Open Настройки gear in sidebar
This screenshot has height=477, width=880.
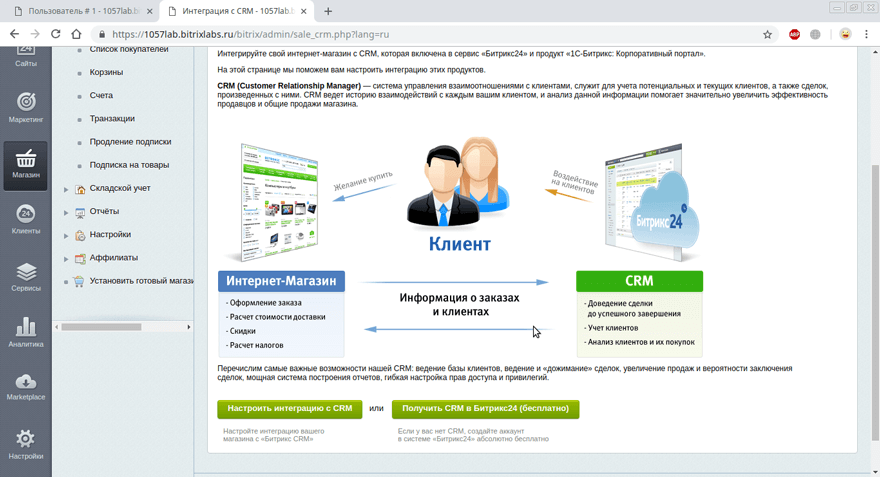pyautogui.click(x=26, y=444)
